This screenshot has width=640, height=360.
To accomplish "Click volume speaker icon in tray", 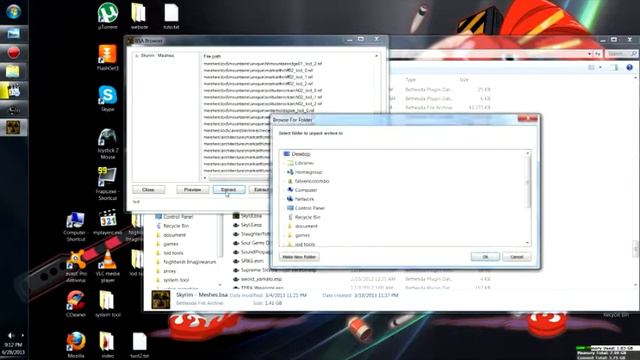I will (x=11, y=336).
